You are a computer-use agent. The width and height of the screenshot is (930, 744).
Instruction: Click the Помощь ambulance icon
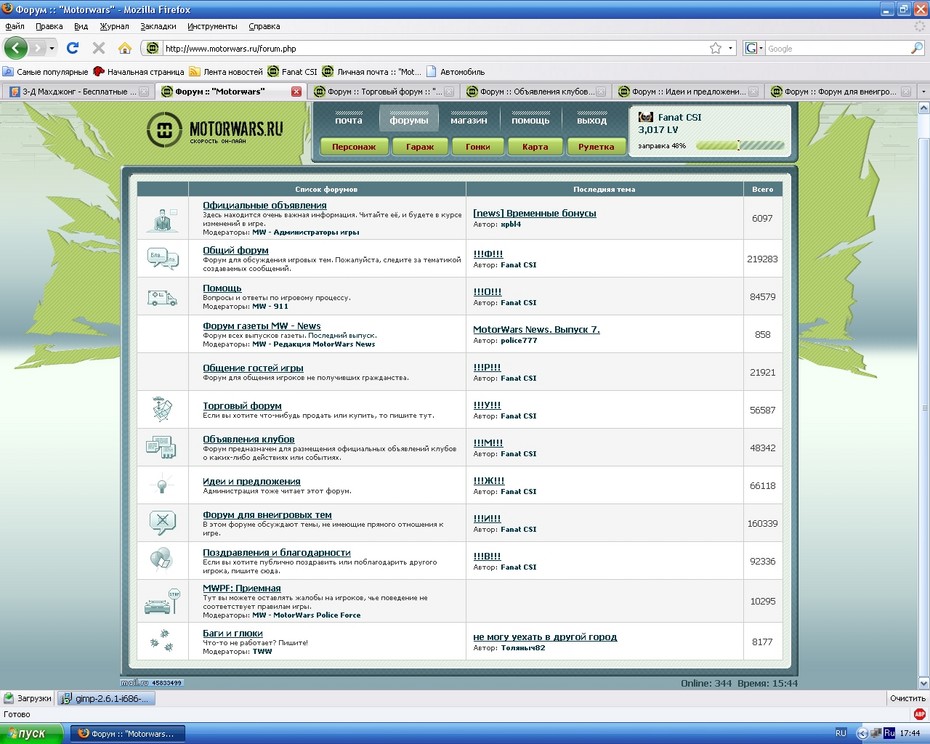coord(163,297)
